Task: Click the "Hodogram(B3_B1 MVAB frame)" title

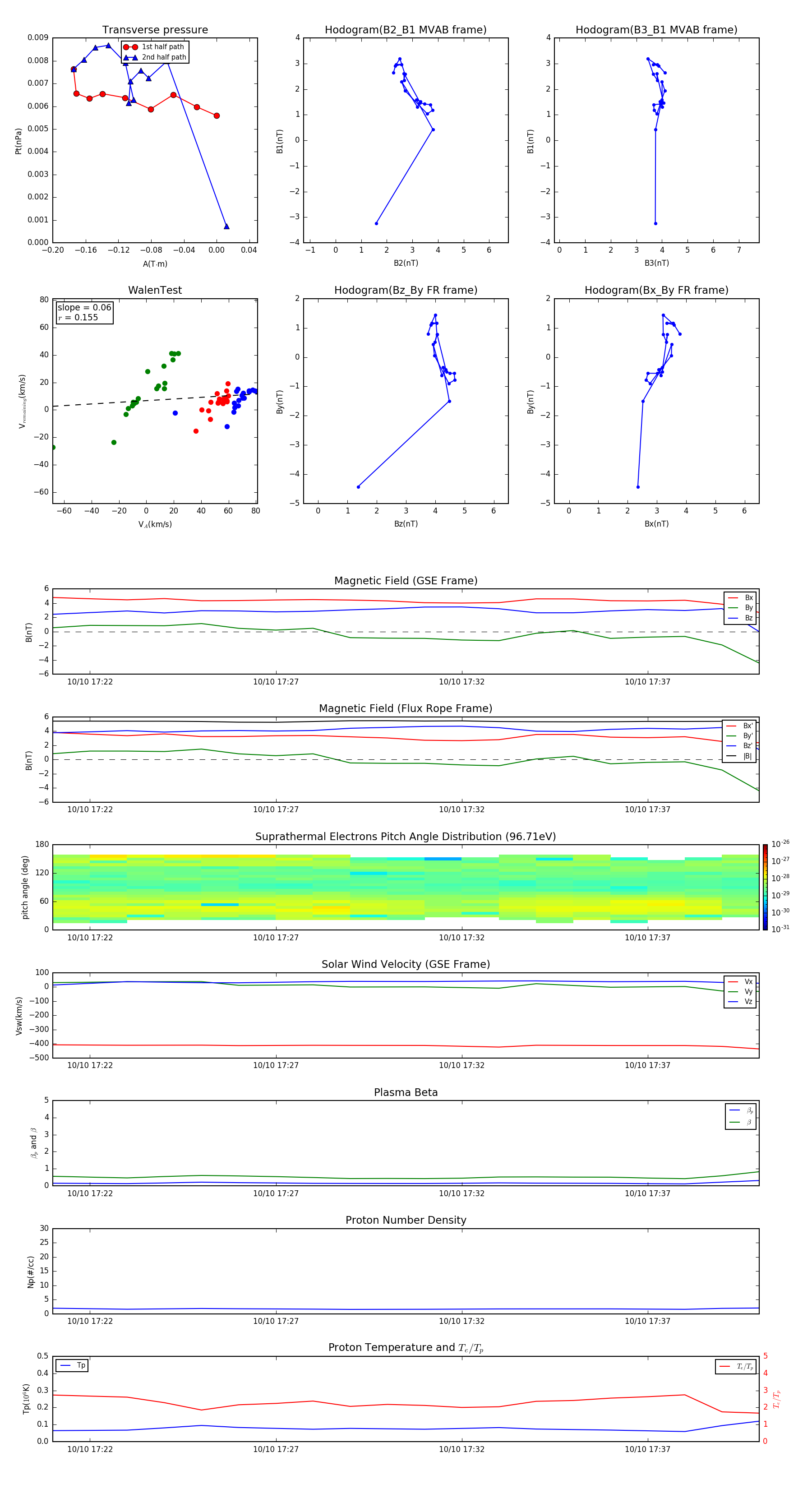Action: (x=656, y=30)
